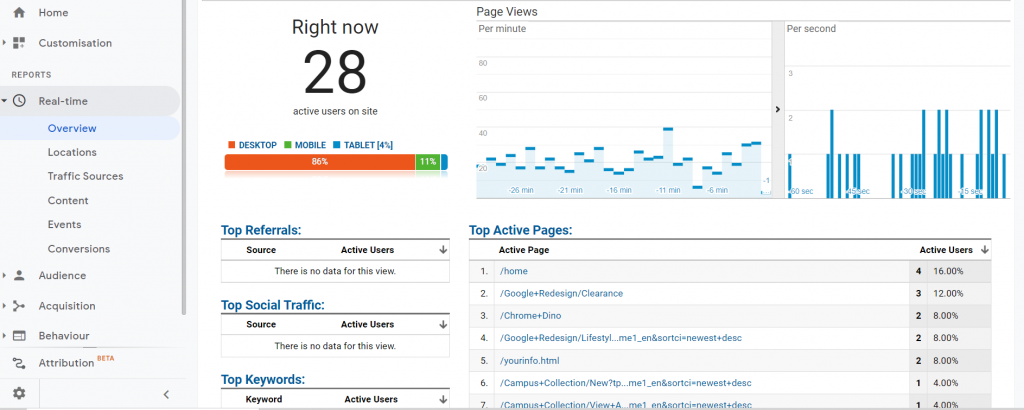Screen dimensions: 1024x410
Task: Click the Acquisition arrows icon
Action: (19, 306)
